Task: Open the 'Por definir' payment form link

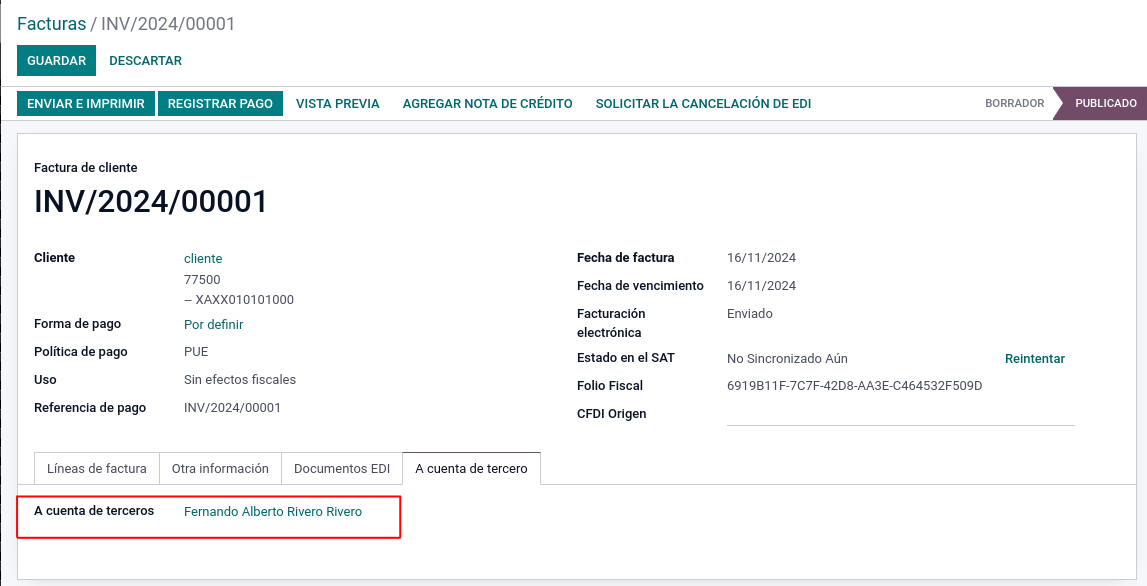Action: point(214,325)
